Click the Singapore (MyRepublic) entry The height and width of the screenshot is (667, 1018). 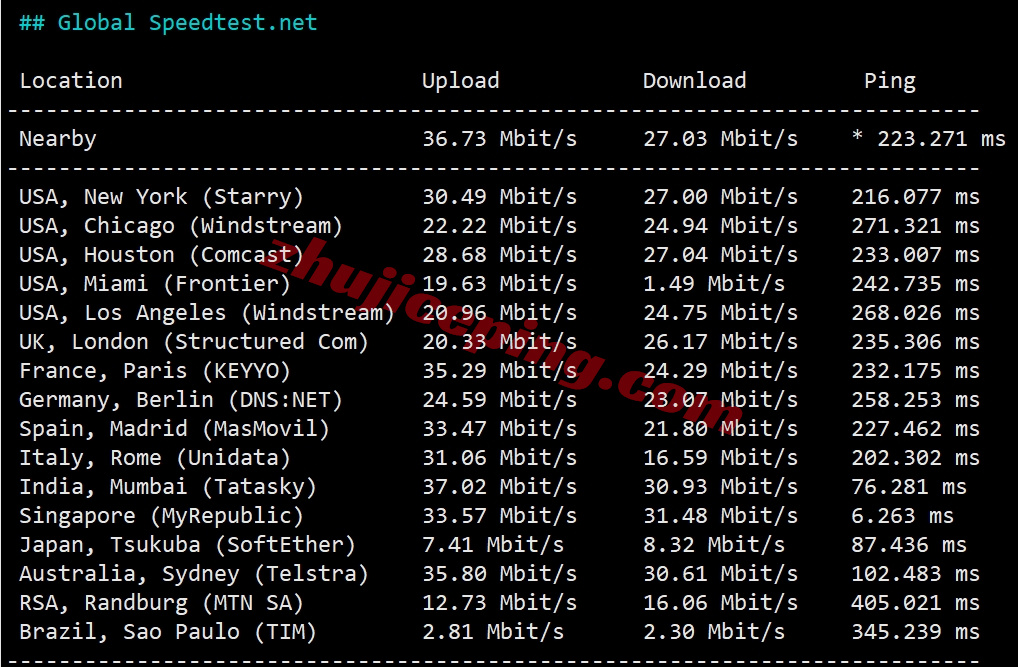(161, 516)
